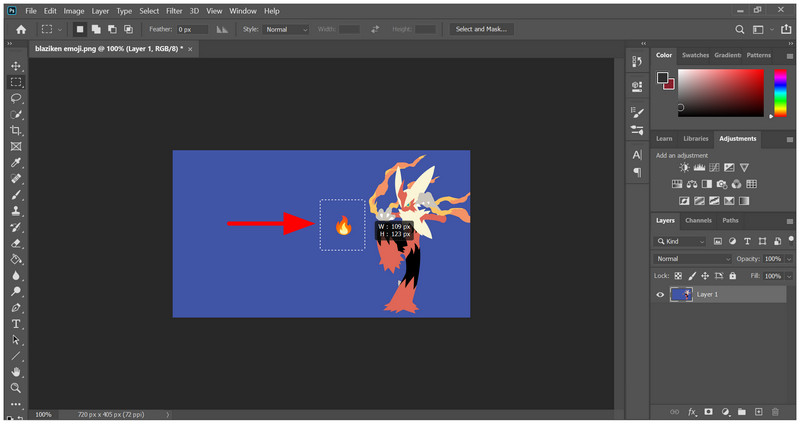The height and width of the screenshot is (424, 800).
Task: Toggle Lock image pixels brush icon
Action: pos(692,276)
